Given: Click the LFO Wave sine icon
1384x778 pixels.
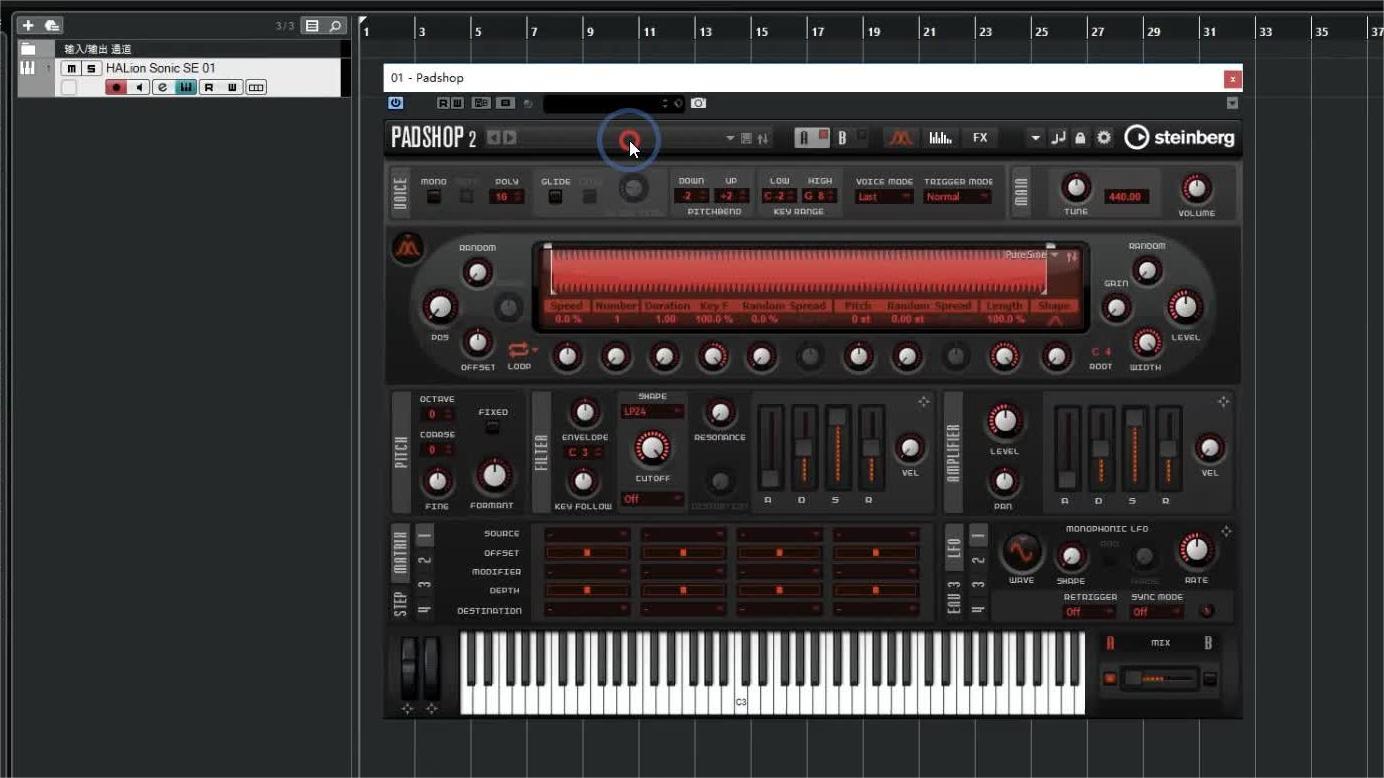Looking at the screenshot, I should point(1021,551).
